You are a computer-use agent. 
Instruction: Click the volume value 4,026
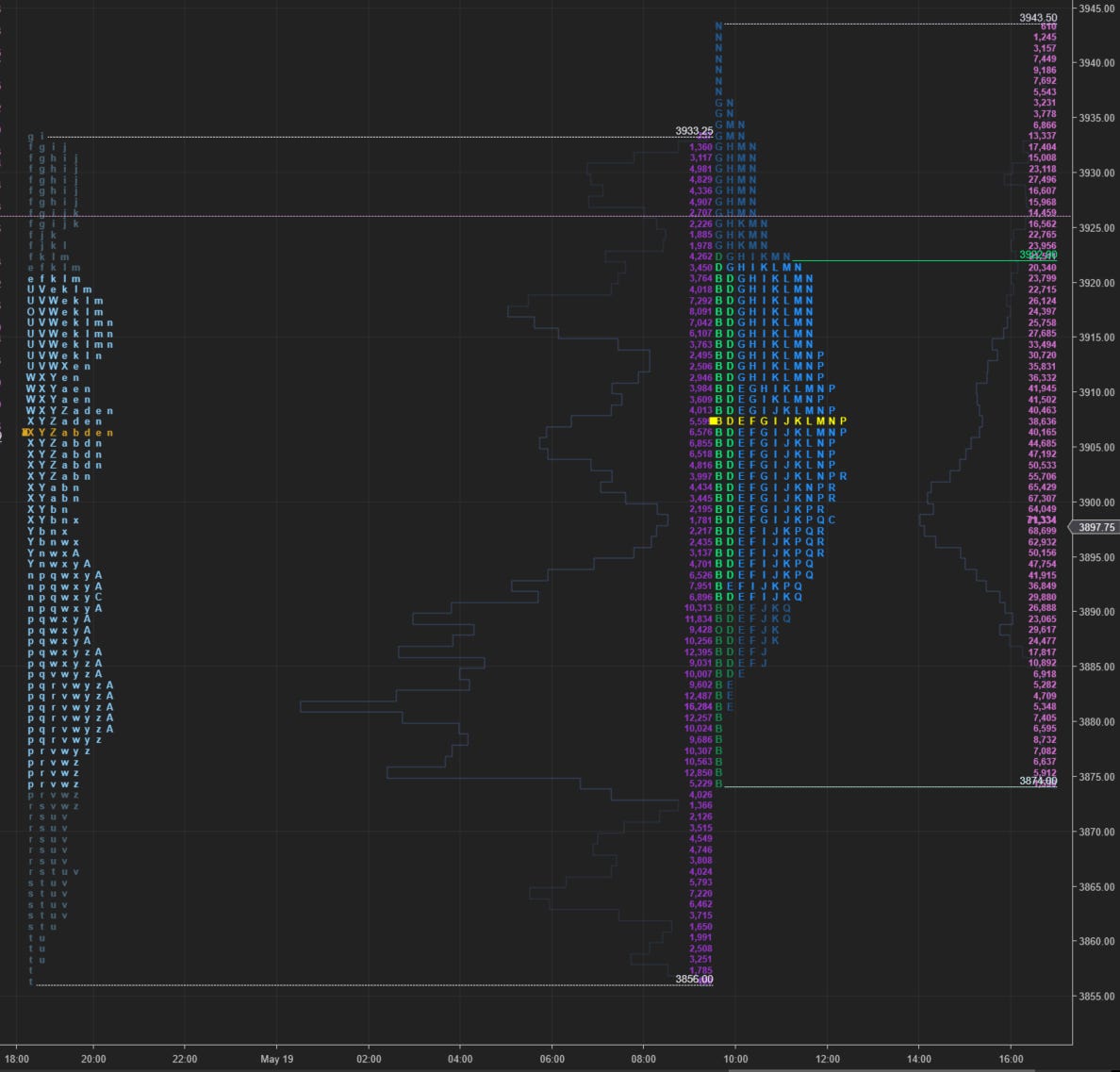[x=700, y=795]
